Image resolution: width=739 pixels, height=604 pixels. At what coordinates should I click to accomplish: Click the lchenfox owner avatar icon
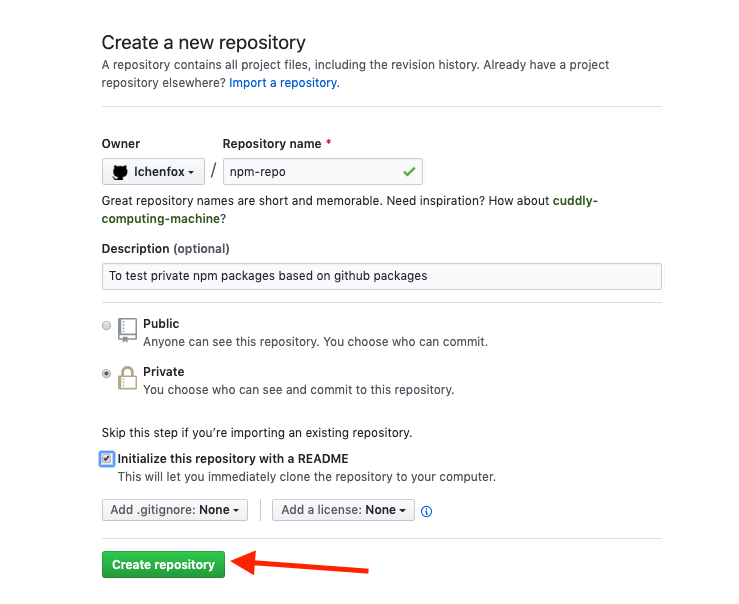120,172
